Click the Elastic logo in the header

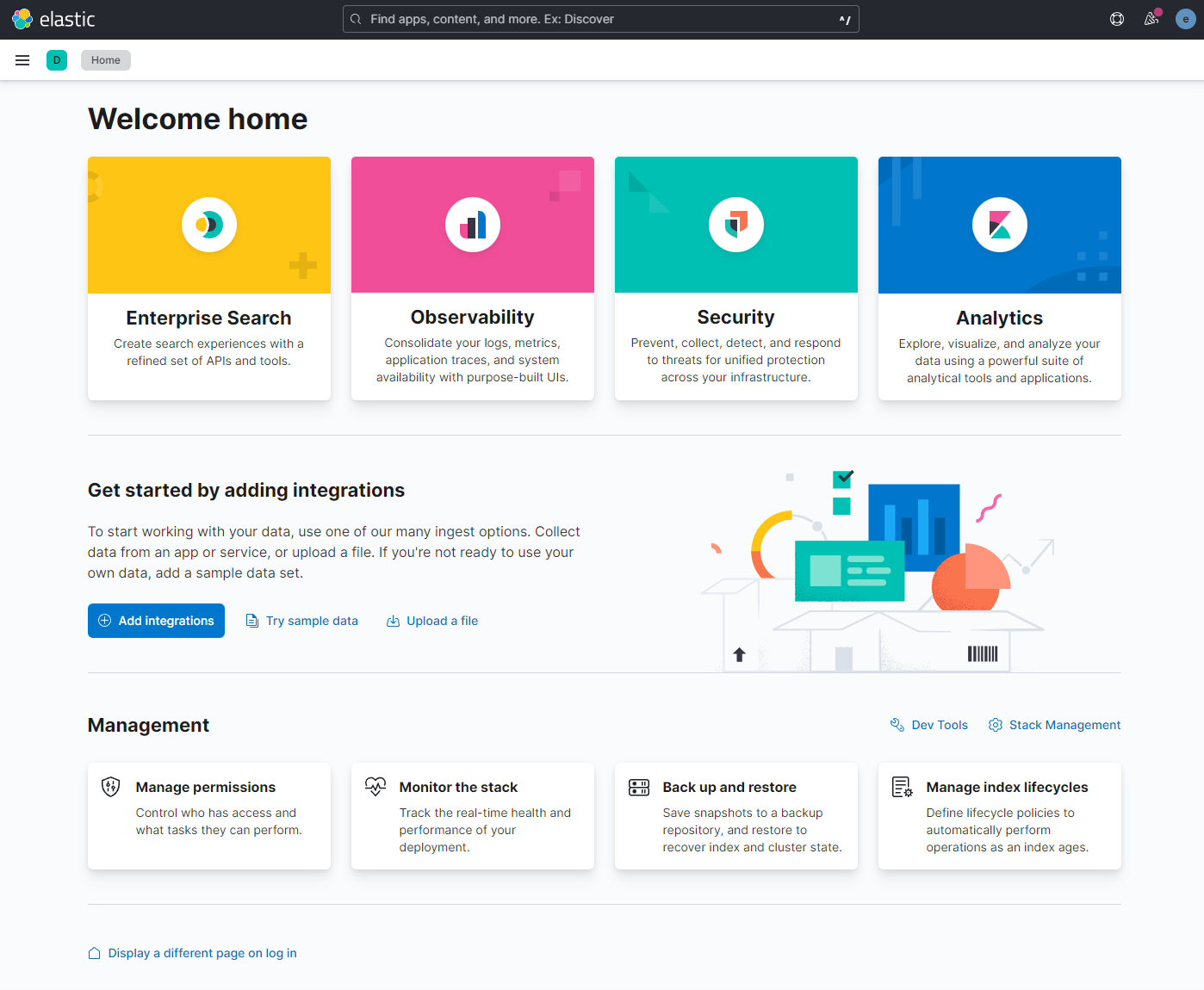click(53, 19)
